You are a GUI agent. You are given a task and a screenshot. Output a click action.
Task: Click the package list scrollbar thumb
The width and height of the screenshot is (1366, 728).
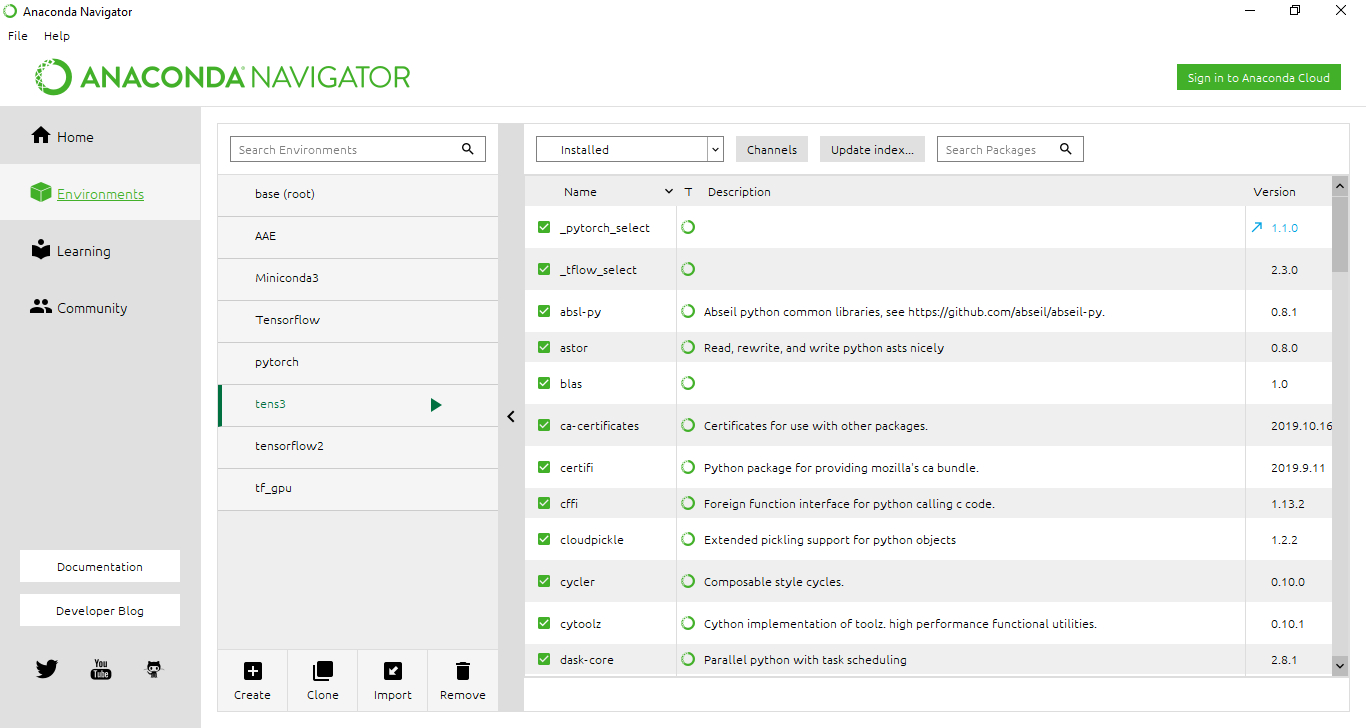point(1340,233)
